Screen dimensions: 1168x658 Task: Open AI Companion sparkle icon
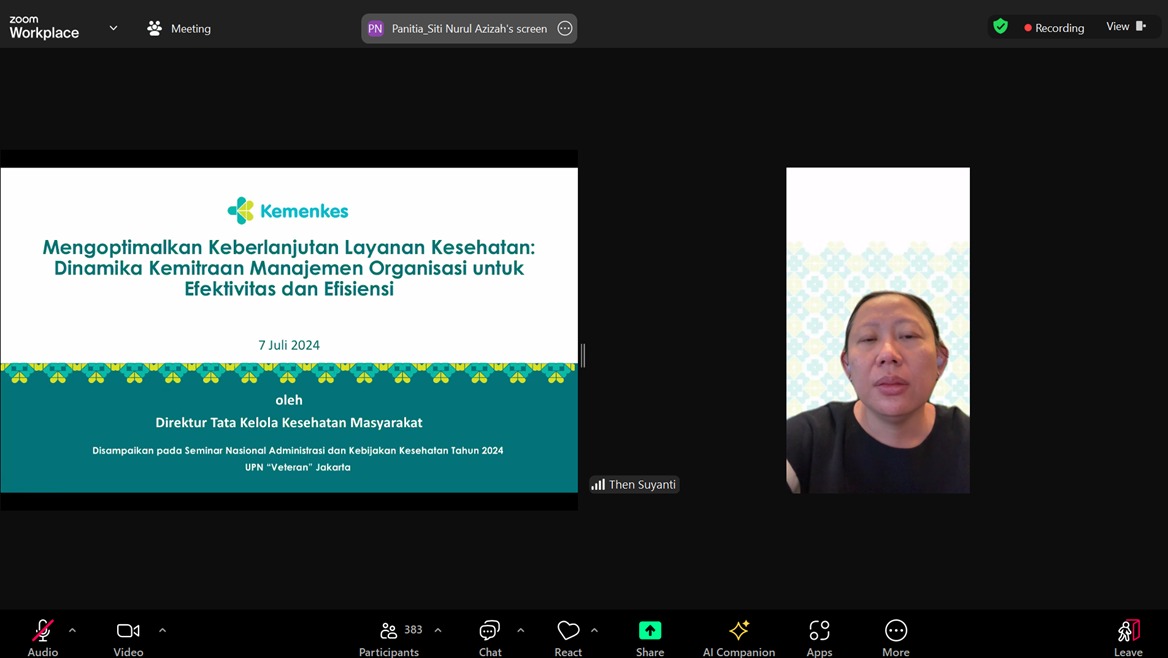[x=739, y=631]
